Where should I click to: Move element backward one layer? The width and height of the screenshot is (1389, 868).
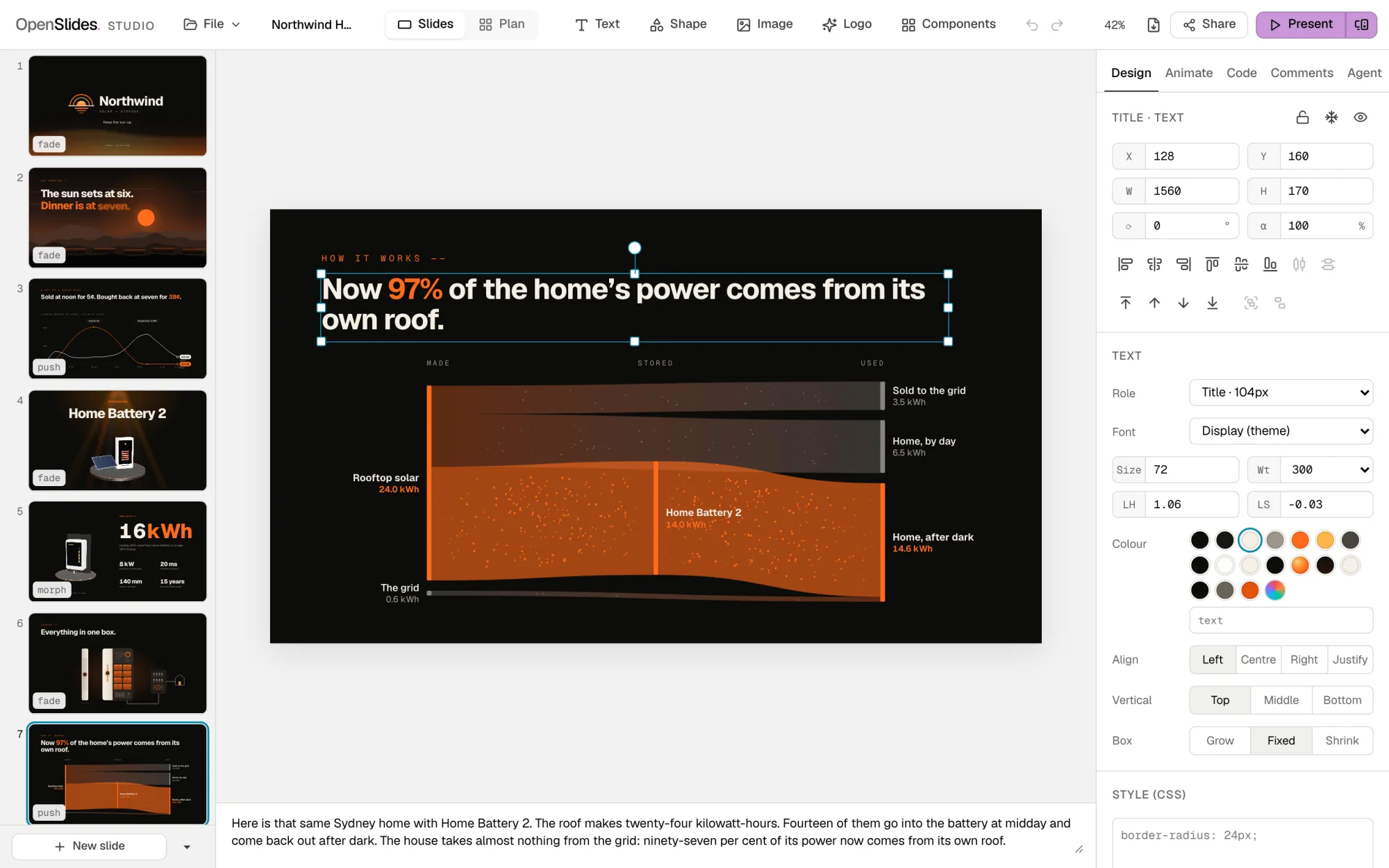[1183, 303]
